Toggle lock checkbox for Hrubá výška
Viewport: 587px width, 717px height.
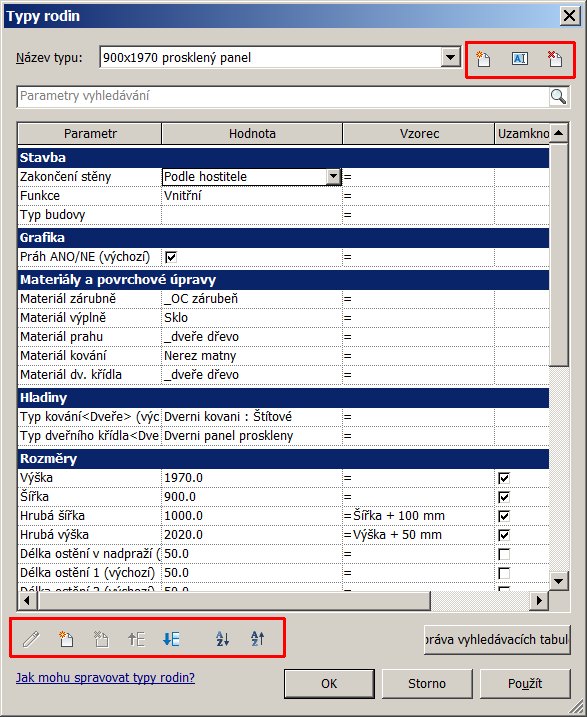pyautogui.click(x=504, y=535)
